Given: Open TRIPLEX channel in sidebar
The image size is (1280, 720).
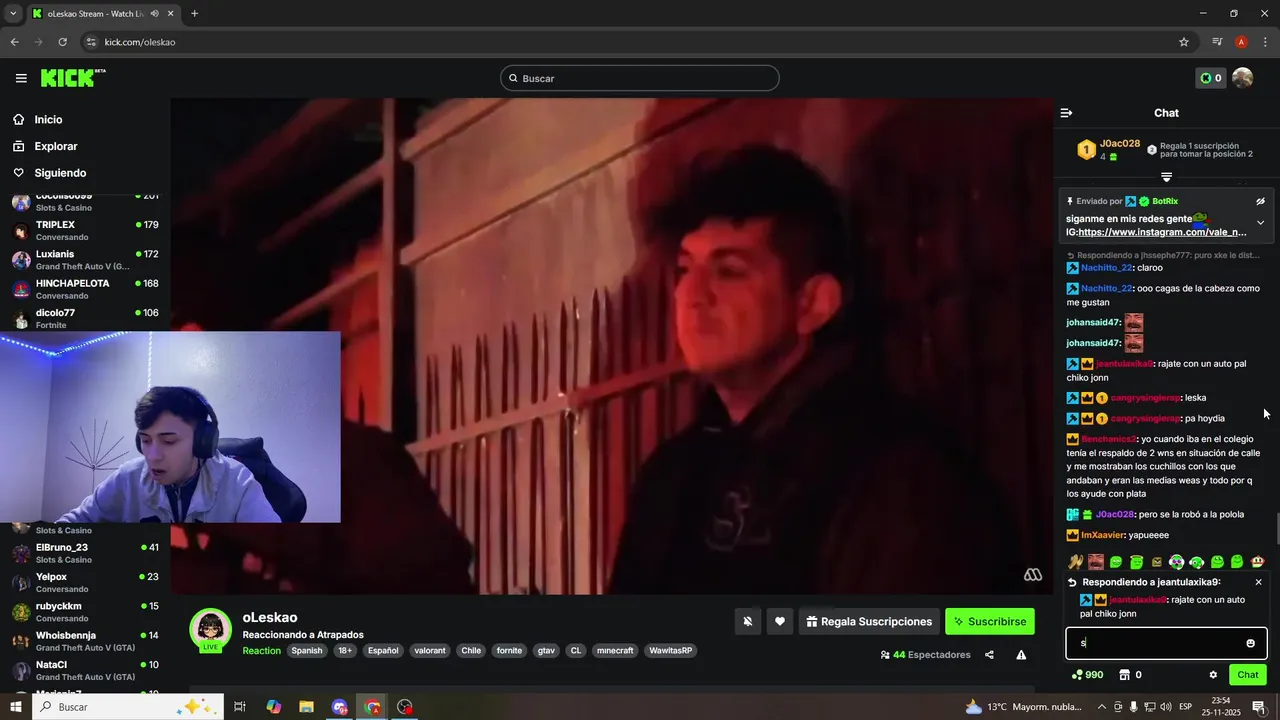Looking at the screenshot, I should coord(85,230).
